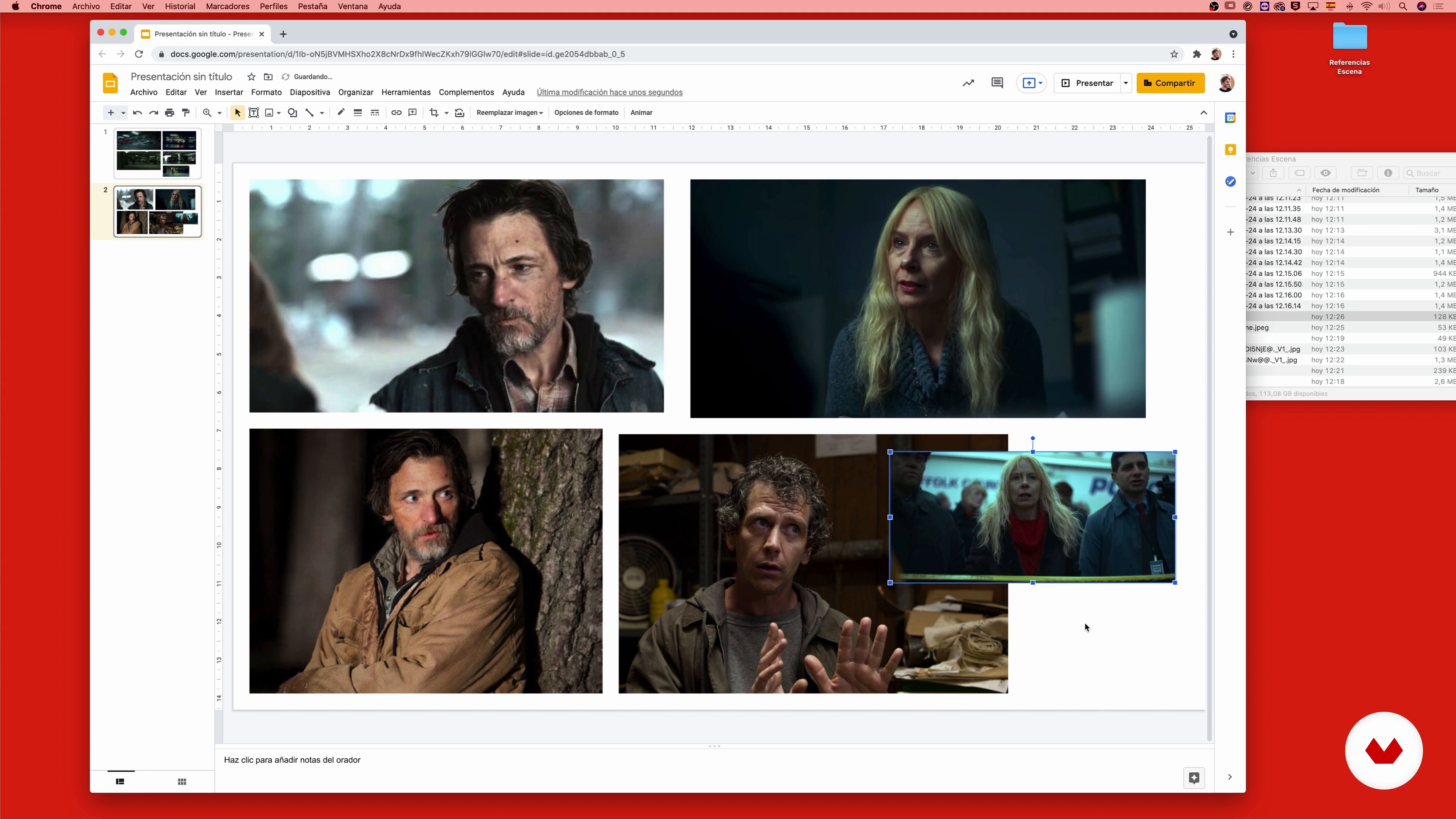The height and width of the screenshot is (819, 1456).
Task: Switch to grid view
Action: click(182, 782)
